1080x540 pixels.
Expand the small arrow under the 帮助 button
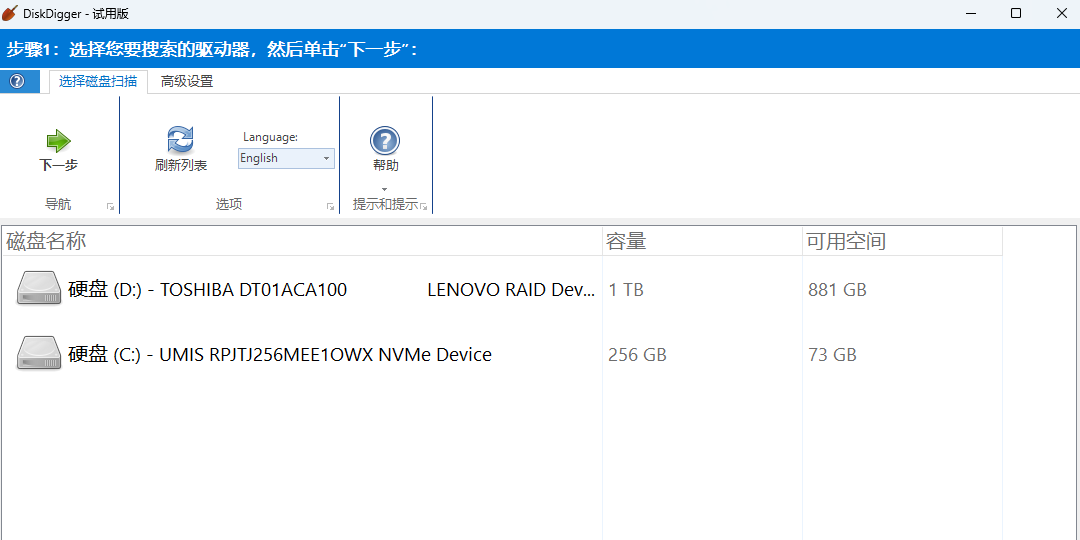click(x=385, y=189)
